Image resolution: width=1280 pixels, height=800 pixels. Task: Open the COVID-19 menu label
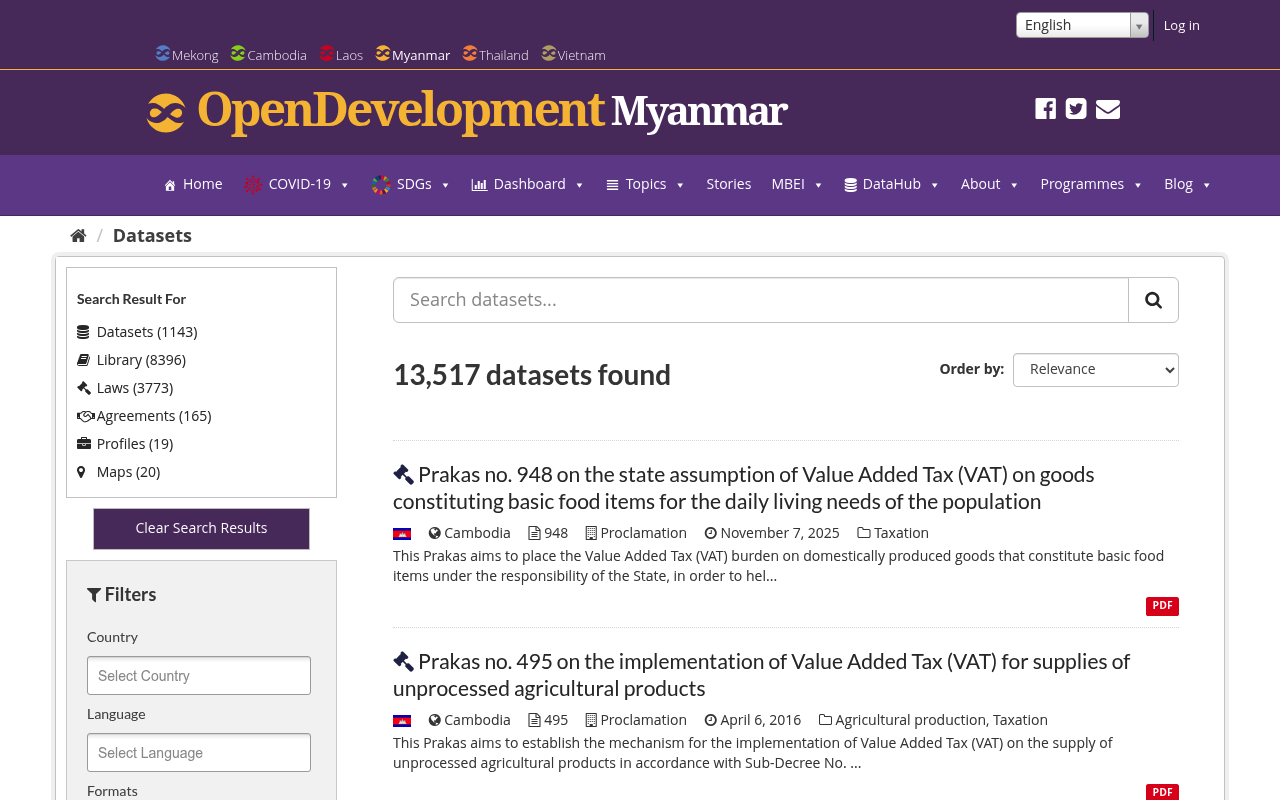click(300, 185)
